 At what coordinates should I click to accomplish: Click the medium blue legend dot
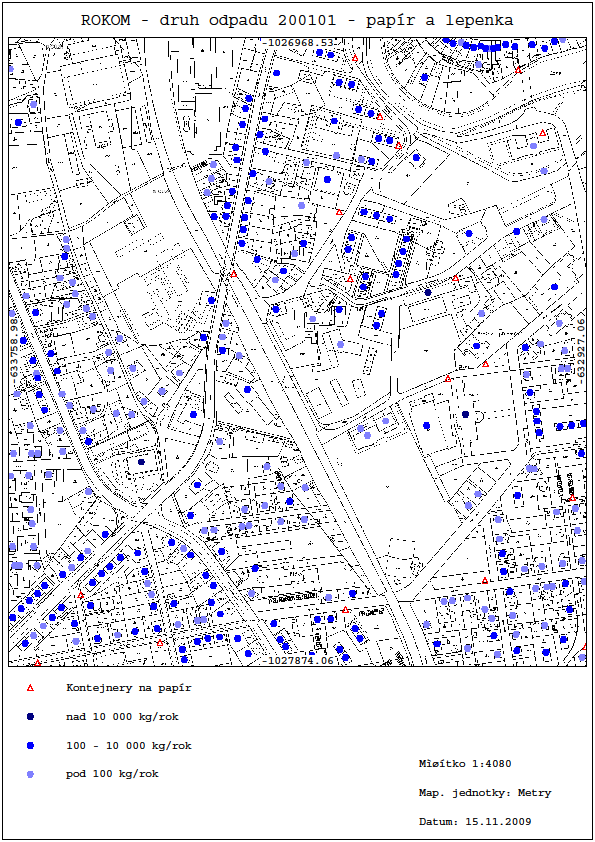pos(31,745)
